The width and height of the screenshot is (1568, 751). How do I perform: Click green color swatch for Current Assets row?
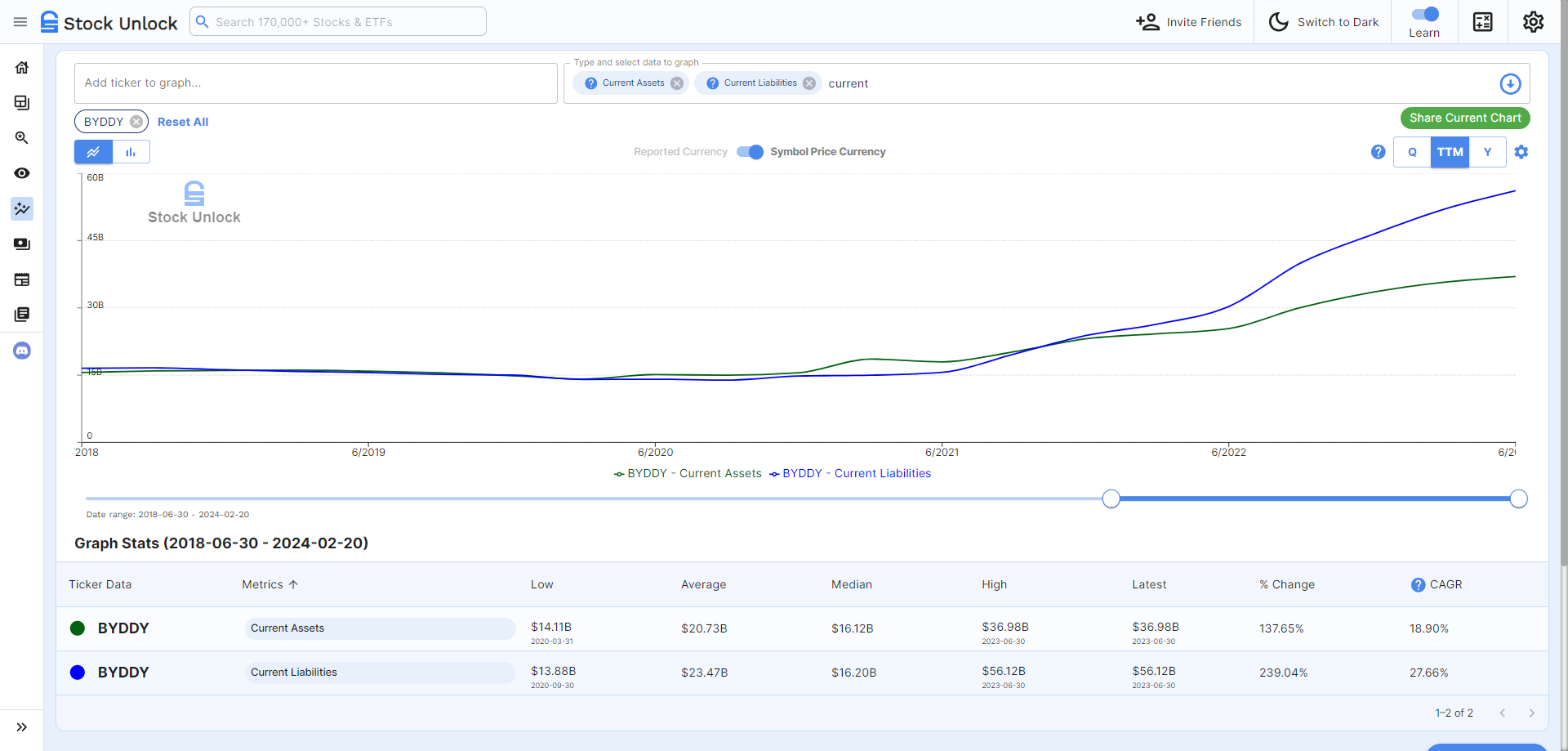click(78, 628)
